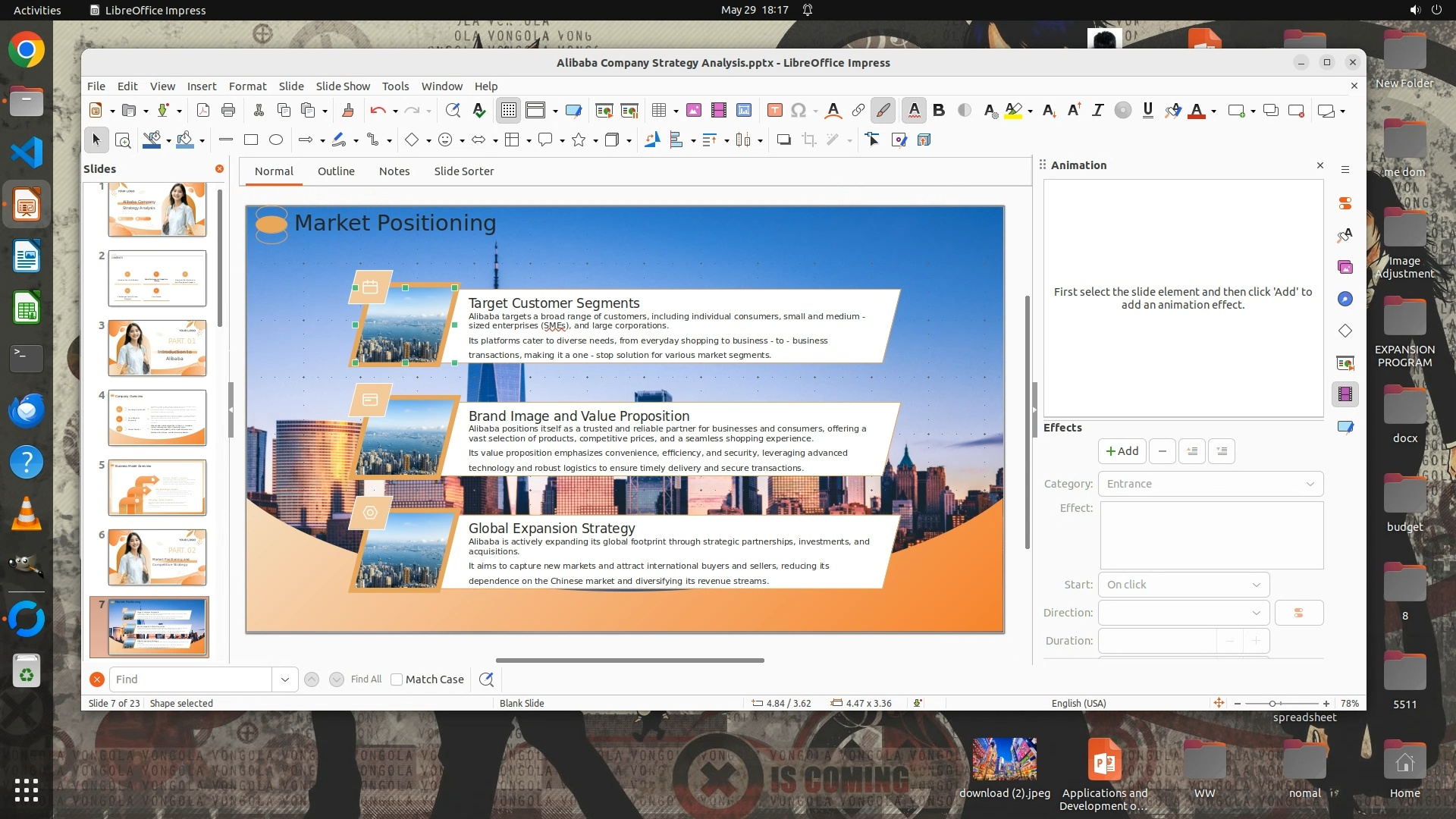
Task: Toggle Display Grid button
Action: point(508,111)
